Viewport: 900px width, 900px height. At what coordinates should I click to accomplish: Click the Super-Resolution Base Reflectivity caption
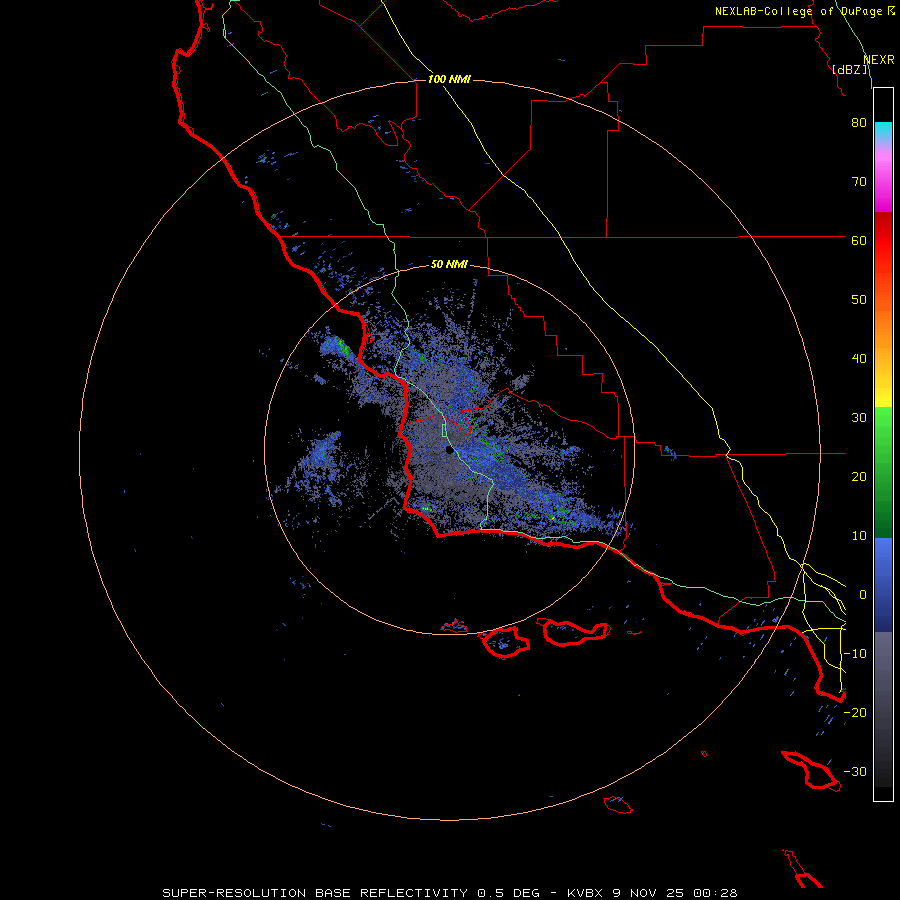coord(450,893)
